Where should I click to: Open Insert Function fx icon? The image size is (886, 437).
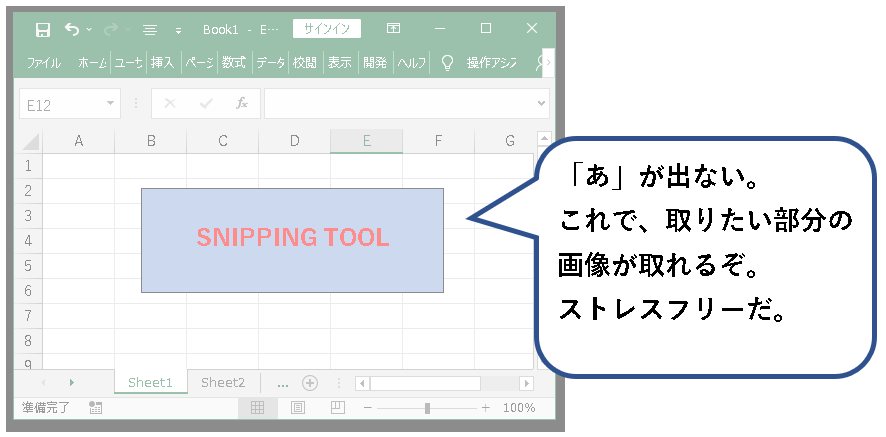coord(242,103)
